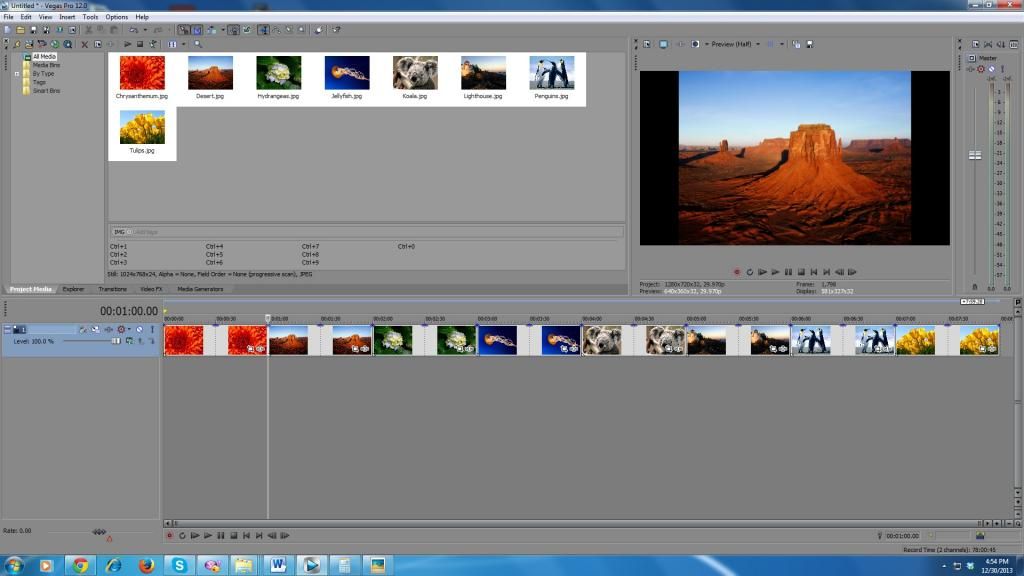Screen dimensions: 1024x576
Task: Select the Envelope Edit tool icon
Action: [276, 30]
